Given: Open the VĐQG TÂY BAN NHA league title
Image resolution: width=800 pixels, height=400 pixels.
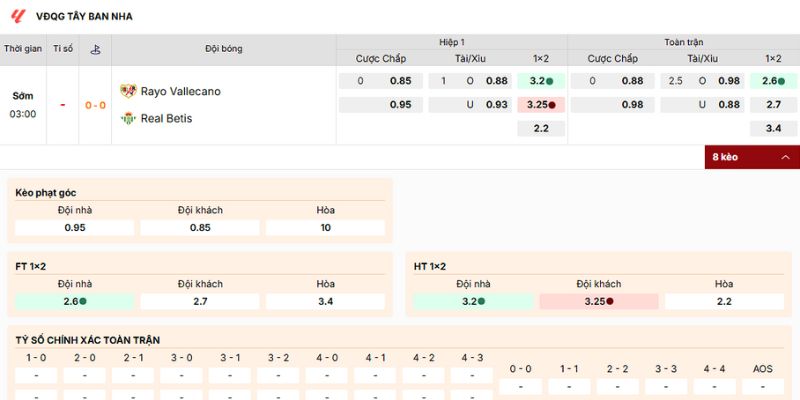Looking at the screenshot, I should tap(84, 16).
